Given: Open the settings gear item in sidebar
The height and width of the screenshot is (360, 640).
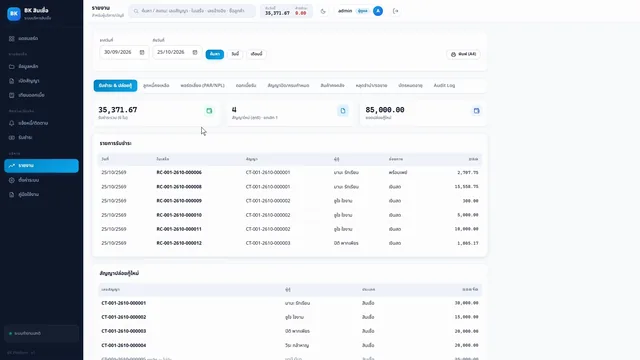Looking at the screenshot, I should (11, 180).
